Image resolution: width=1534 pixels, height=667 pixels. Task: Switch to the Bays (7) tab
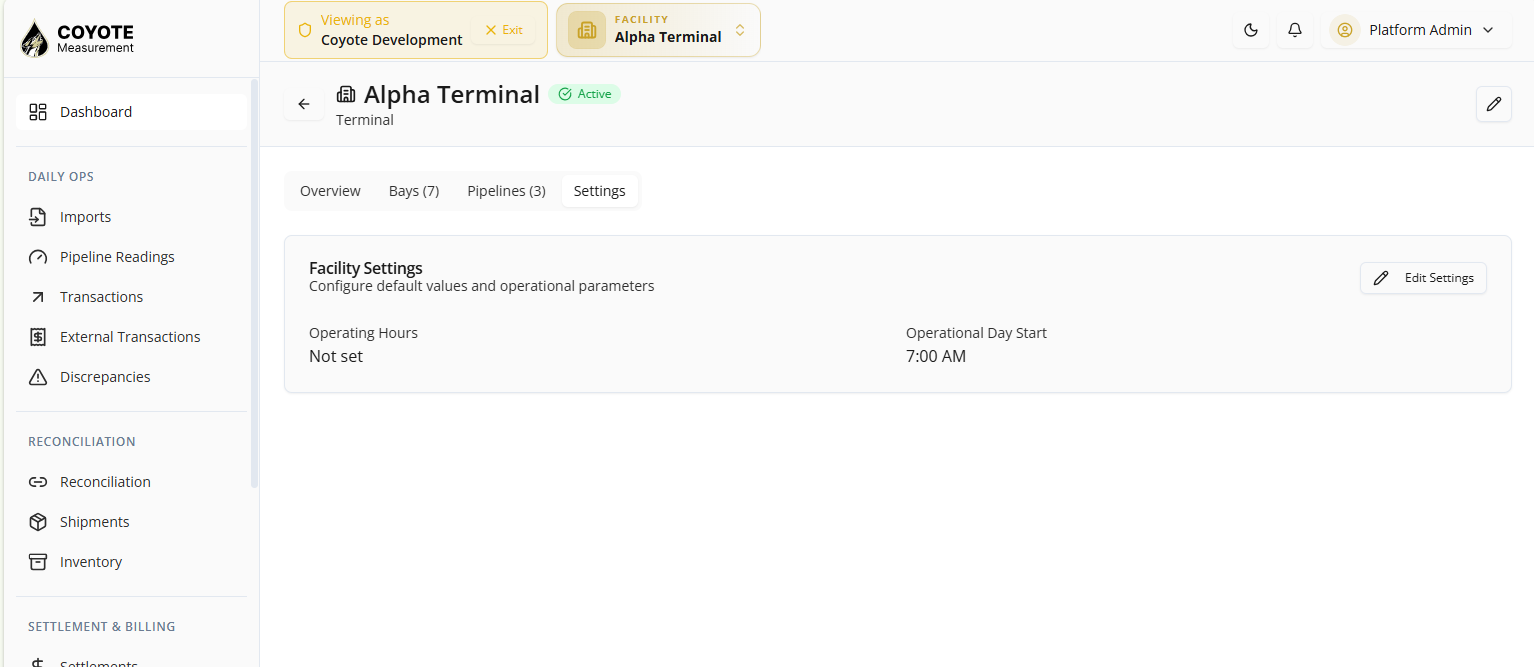tap(414, 191)
